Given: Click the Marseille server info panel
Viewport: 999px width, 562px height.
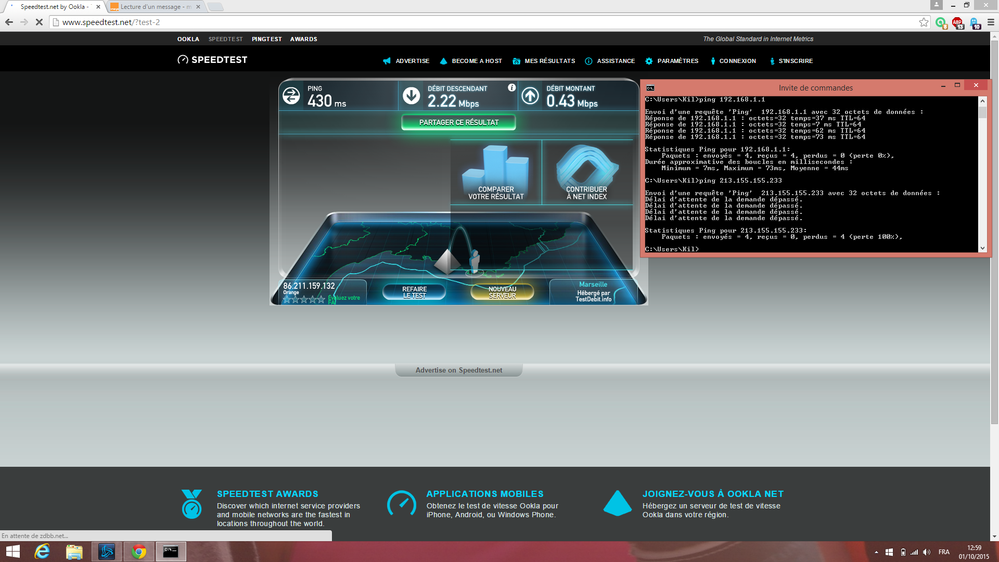Looking at the screenshot, I should coord(593,292).
